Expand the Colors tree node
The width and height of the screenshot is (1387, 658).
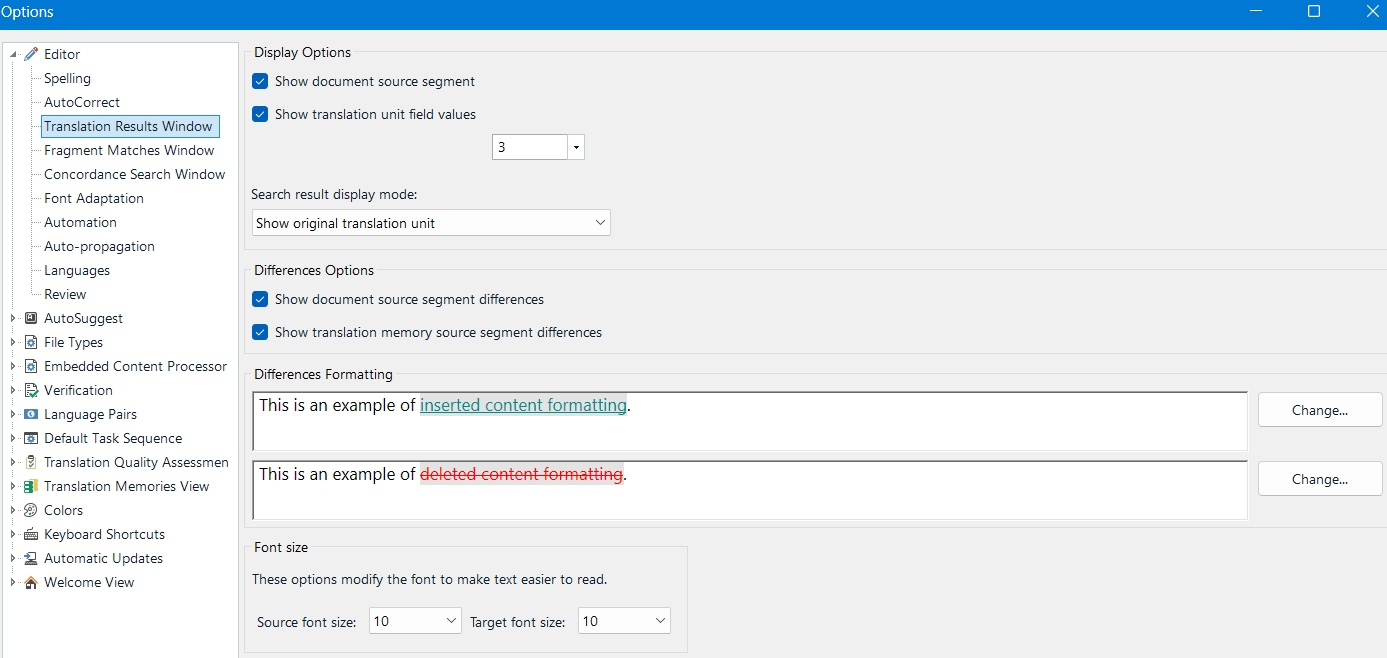point(14,510)
